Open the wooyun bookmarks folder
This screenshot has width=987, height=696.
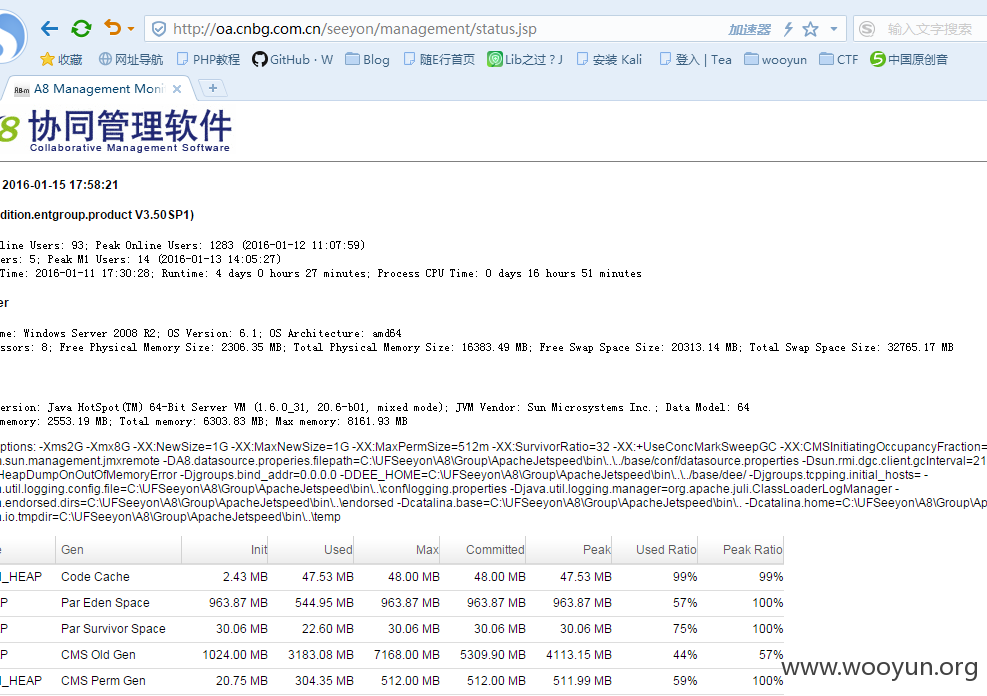(776, 59)
